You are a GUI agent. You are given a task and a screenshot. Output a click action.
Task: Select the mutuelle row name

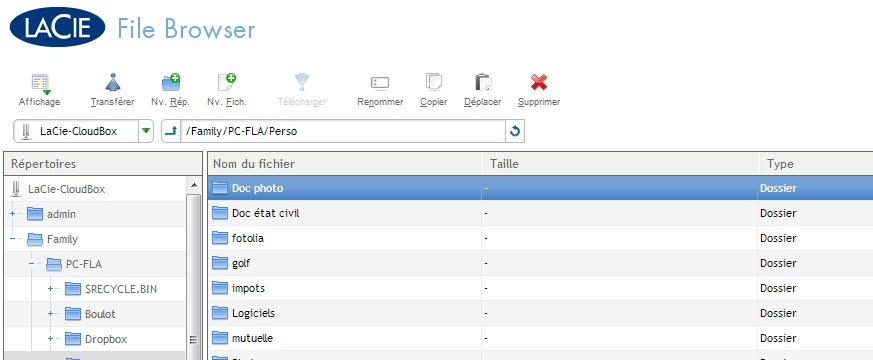(252, 338)
